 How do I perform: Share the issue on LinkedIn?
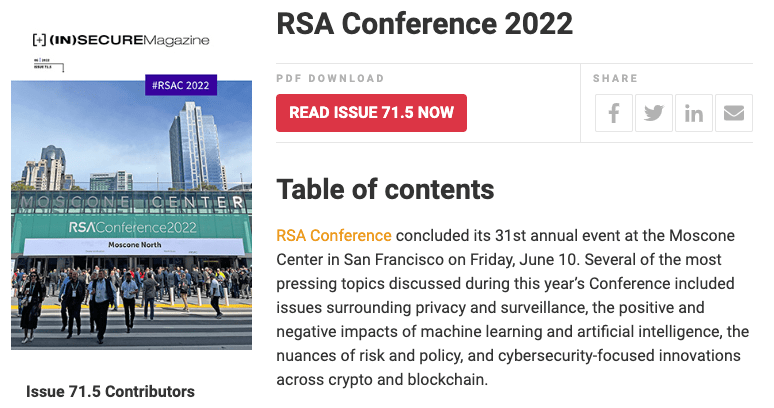[x=694, y=113]
